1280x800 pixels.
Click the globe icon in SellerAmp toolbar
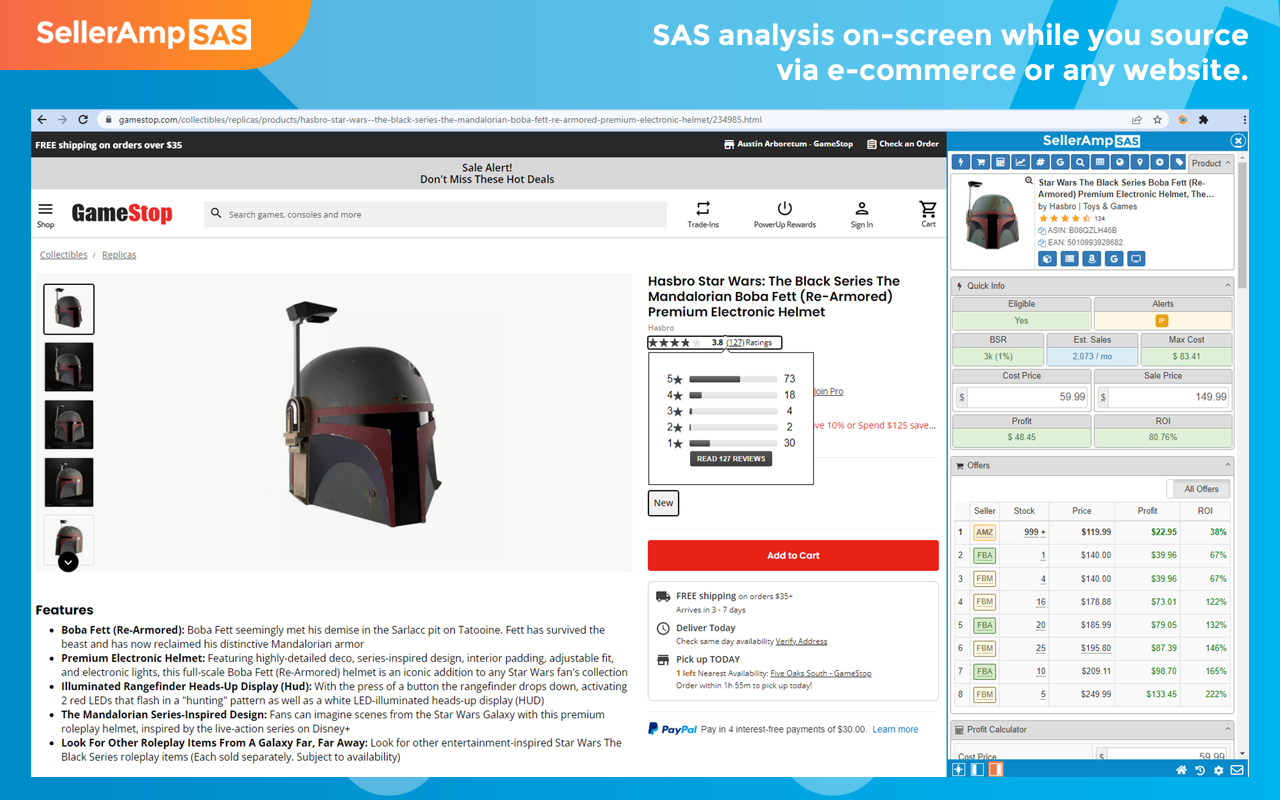[x=1120, y=162]
